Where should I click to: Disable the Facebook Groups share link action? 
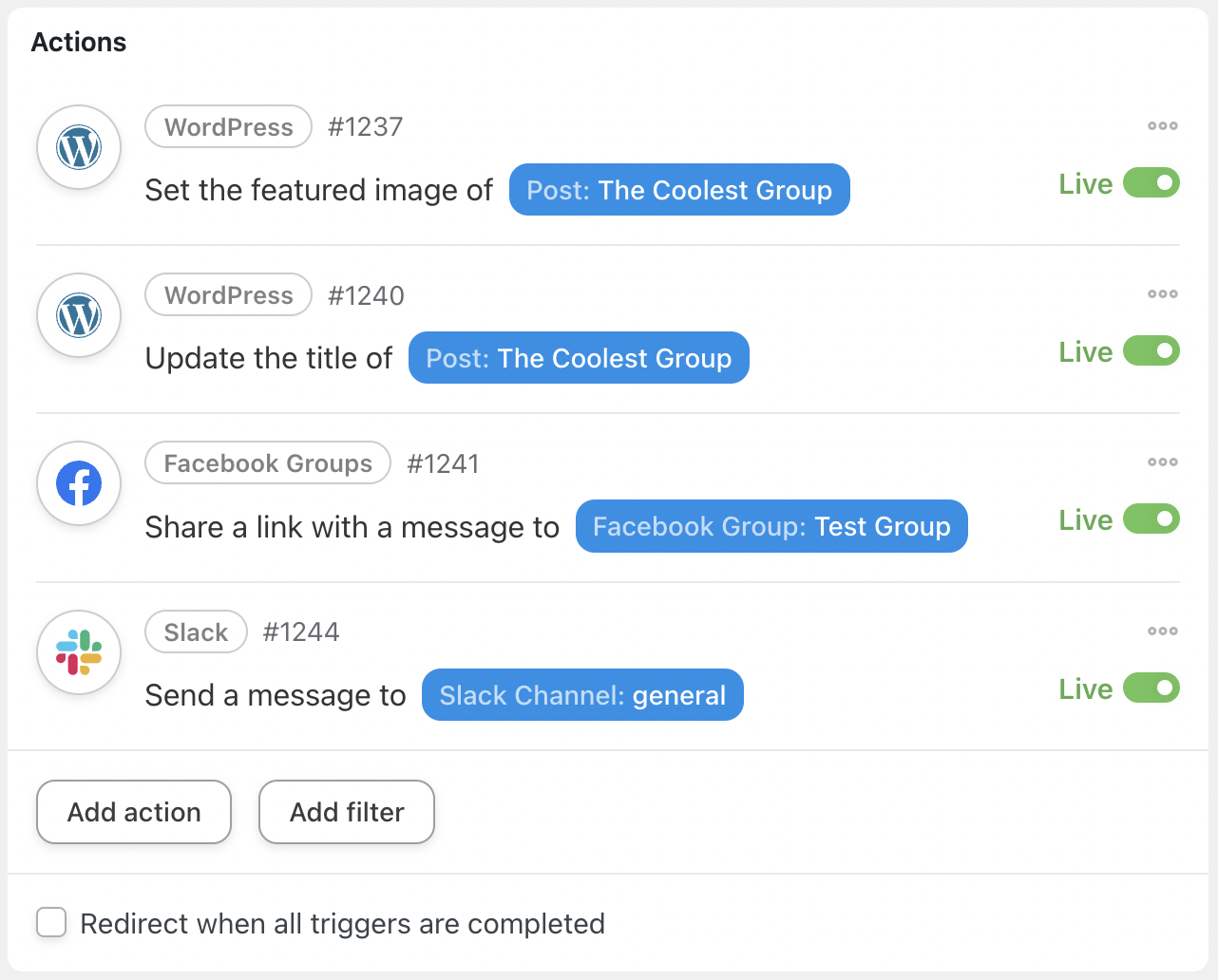coord(1151,518)
